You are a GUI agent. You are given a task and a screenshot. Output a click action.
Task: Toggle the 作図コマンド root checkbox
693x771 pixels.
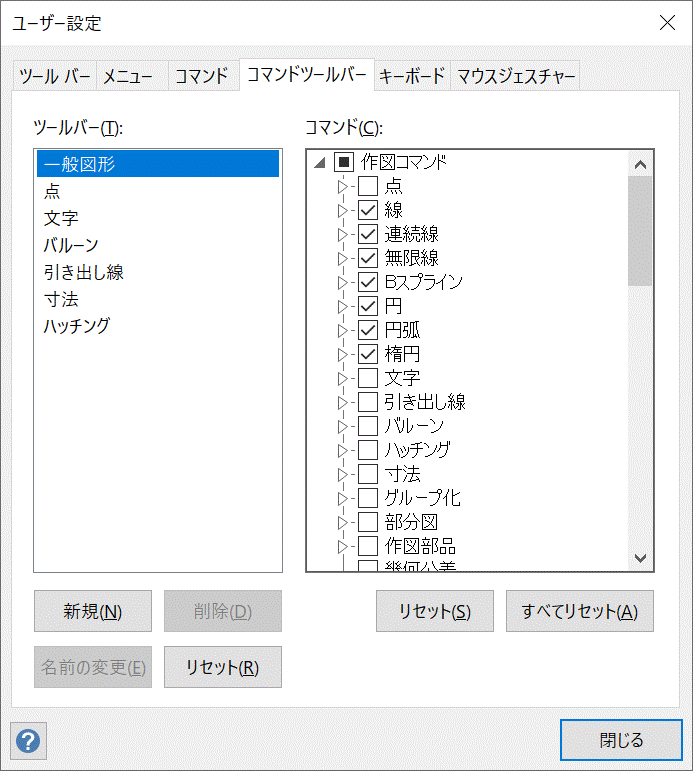pyautogui.click(x=344, y=162)
